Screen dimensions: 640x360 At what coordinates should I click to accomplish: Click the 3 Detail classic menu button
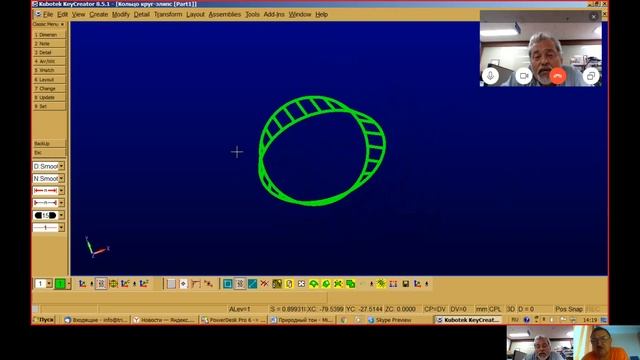pyautogui.click(x=49, y=53)
